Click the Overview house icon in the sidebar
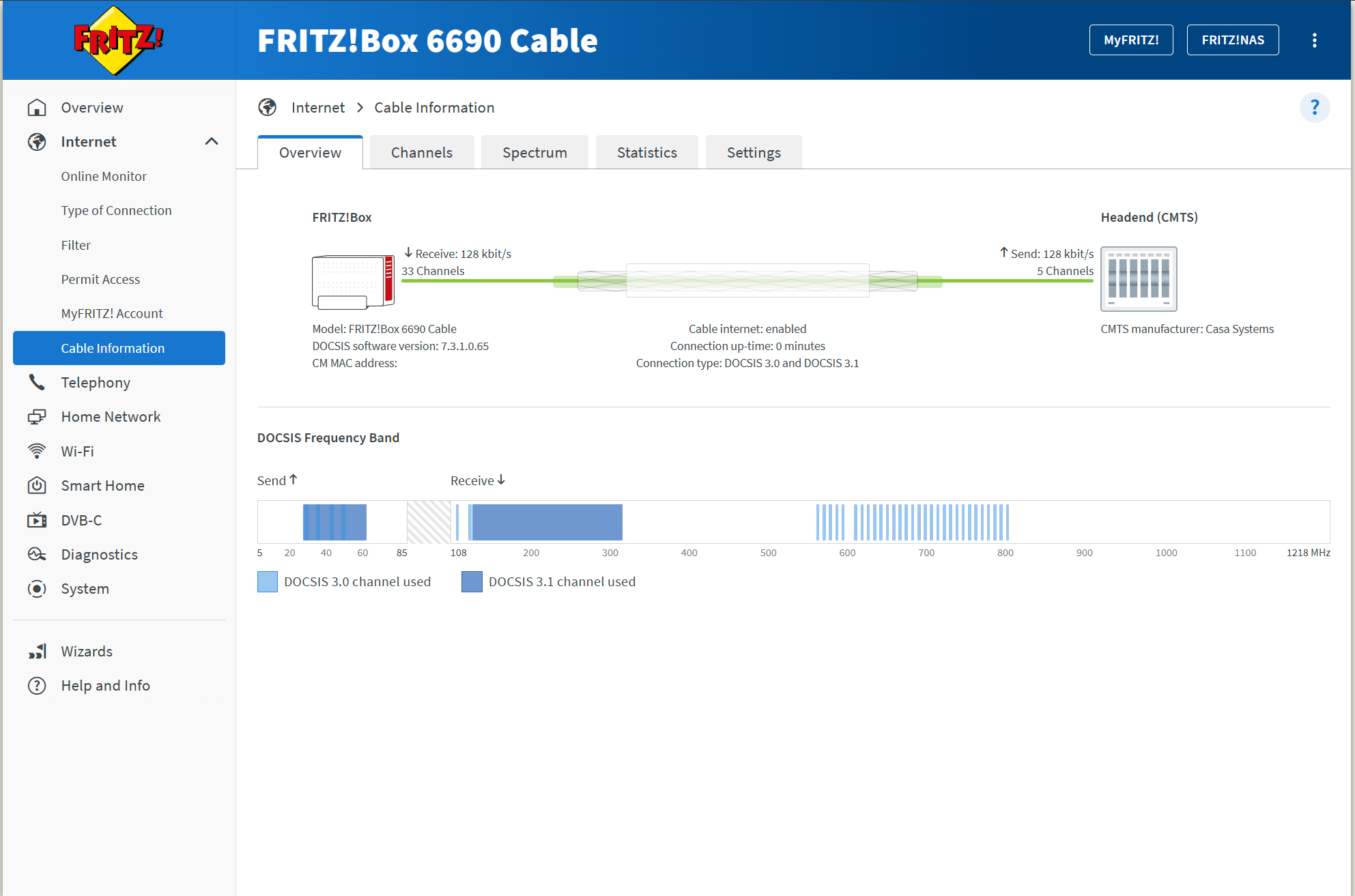Viewport: 1355px width, 896px height. (x=37, y=108)
